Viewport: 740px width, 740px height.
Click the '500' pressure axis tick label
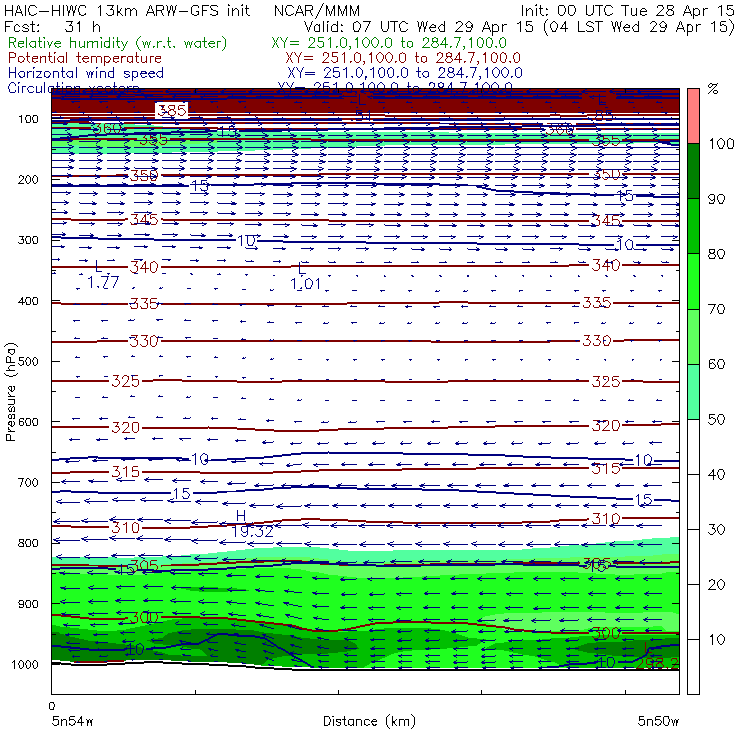(x=30, y=362)
